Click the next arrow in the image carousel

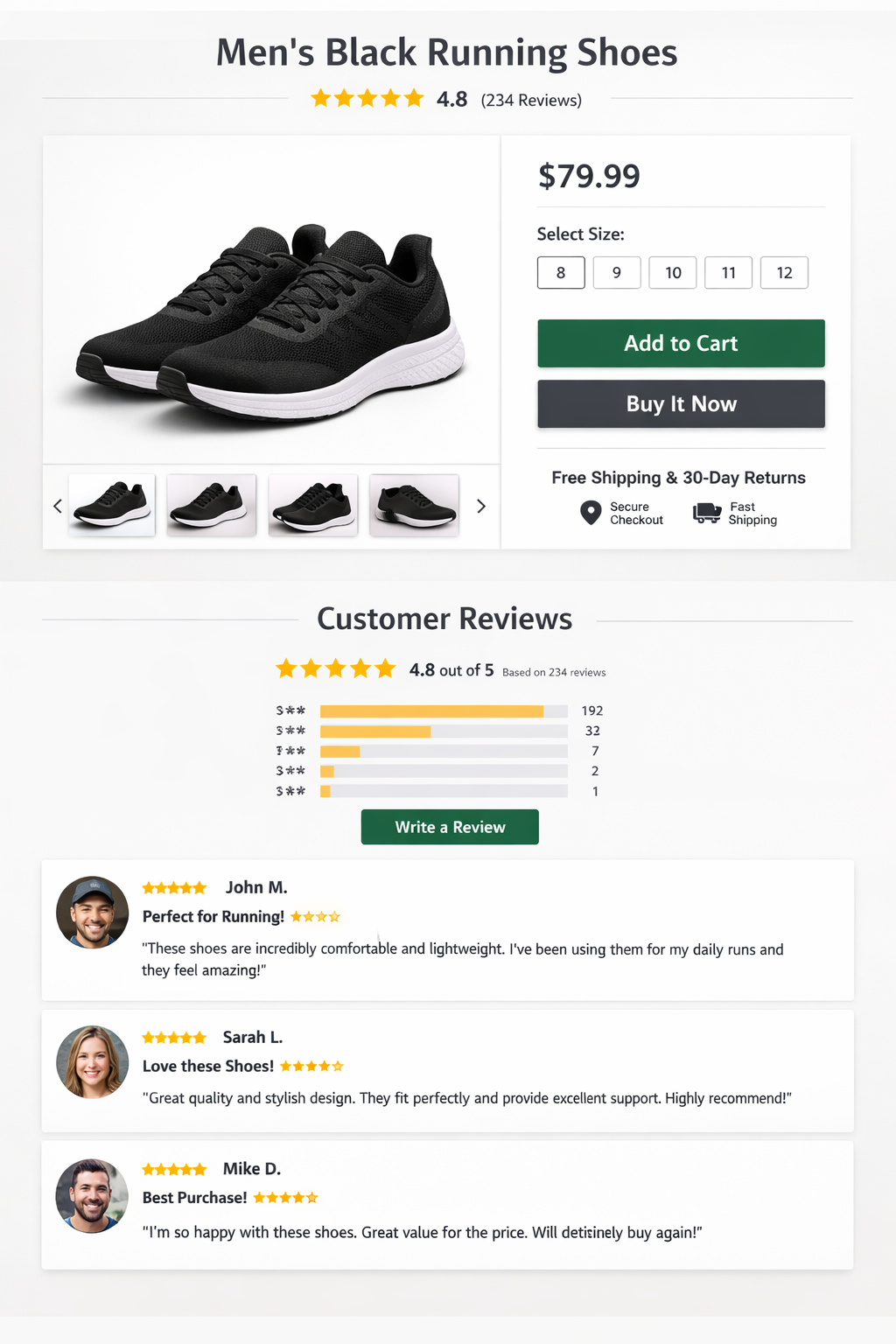pyautogui.click(x=480, y=506)
